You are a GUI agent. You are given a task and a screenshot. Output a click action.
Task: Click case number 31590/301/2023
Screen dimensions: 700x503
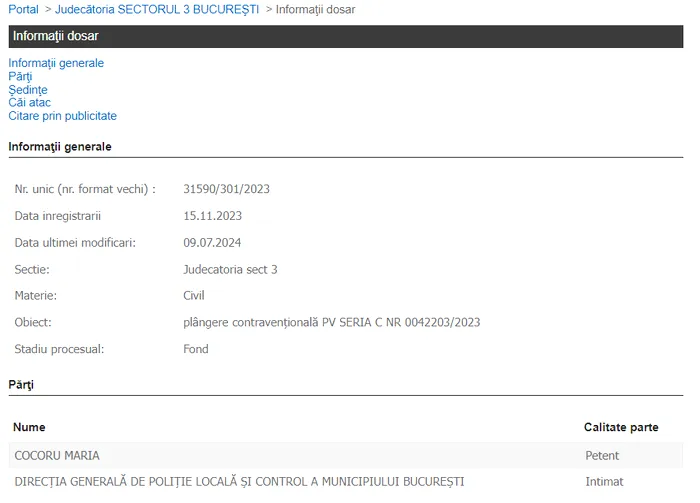point(227,189)
